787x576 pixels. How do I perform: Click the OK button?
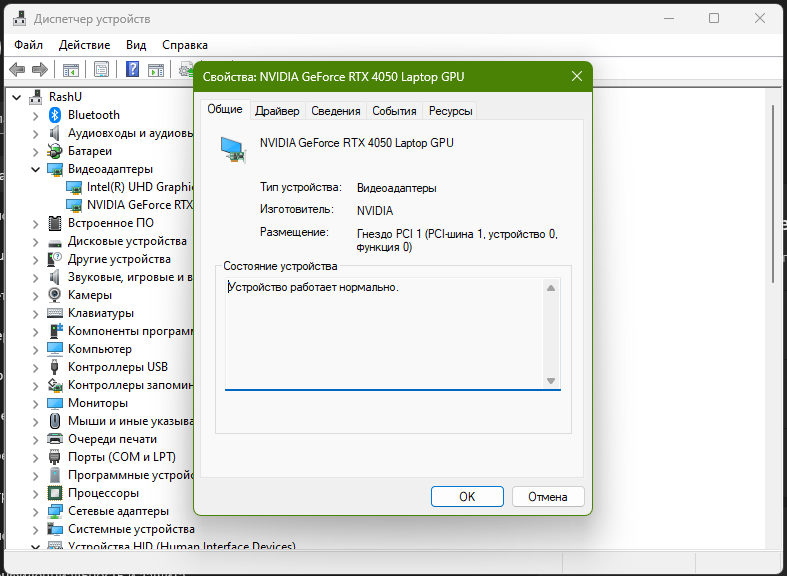(x=467, y=496)
